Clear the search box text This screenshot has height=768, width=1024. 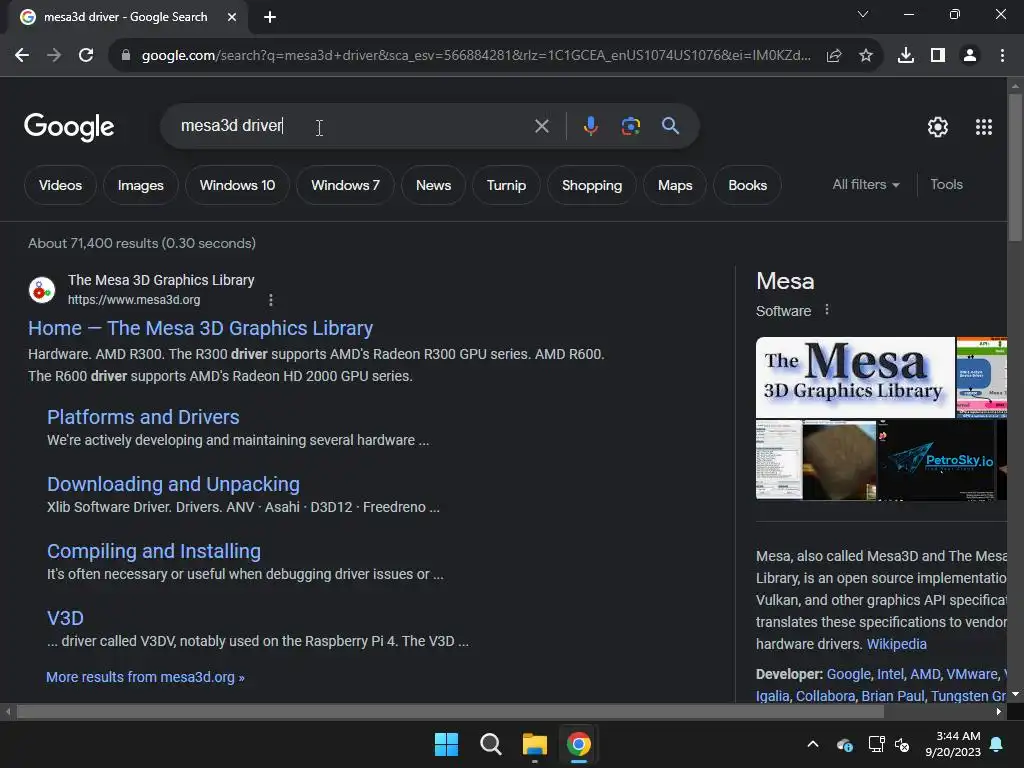541,126
